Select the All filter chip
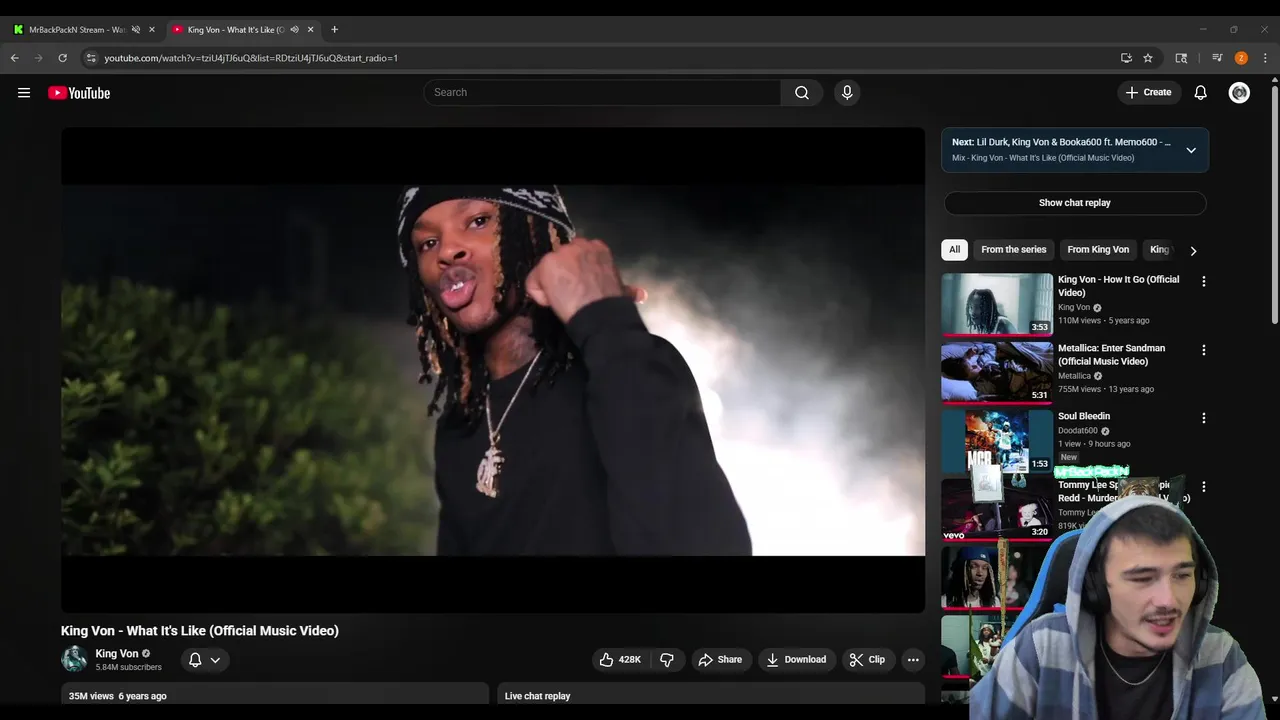The height and width of the screenshot is (720, 1280). [x=954, y=250]
